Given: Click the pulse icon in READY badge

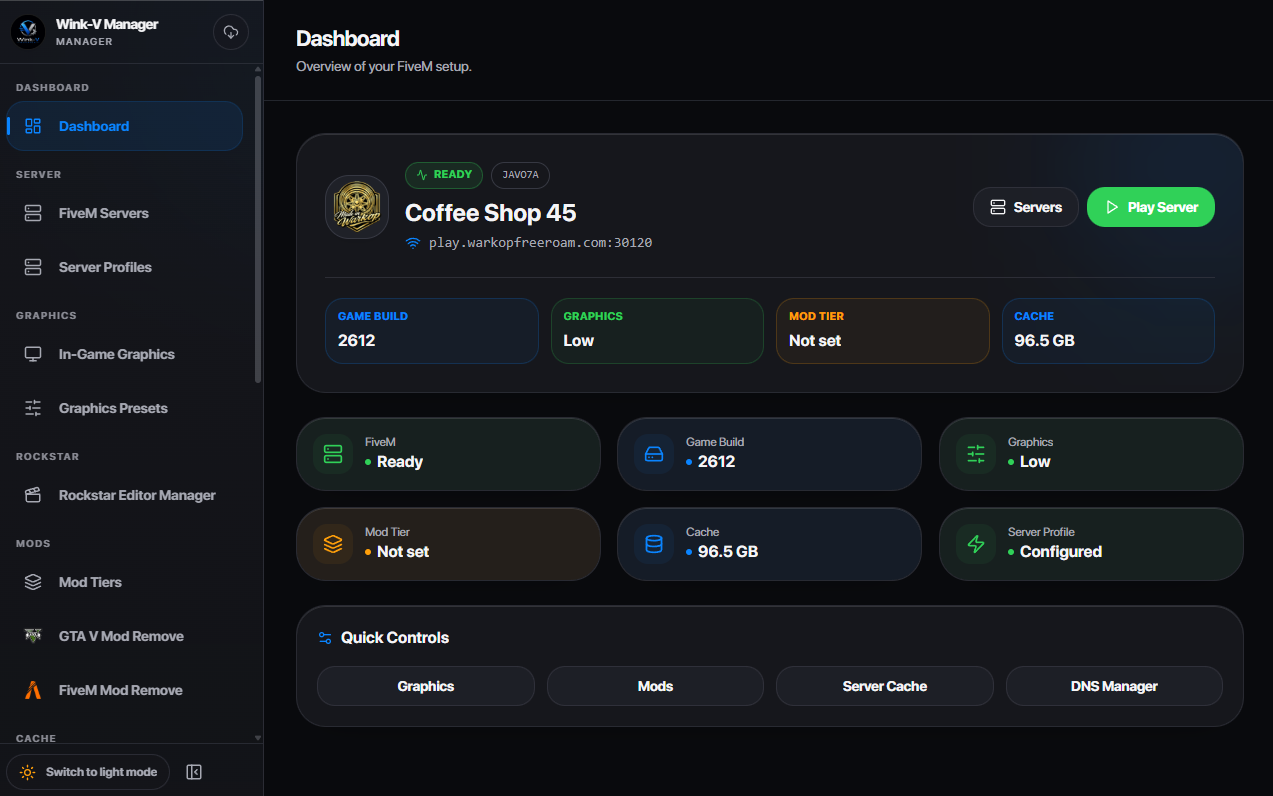Looking at the screenshot, I should [422, 175].
